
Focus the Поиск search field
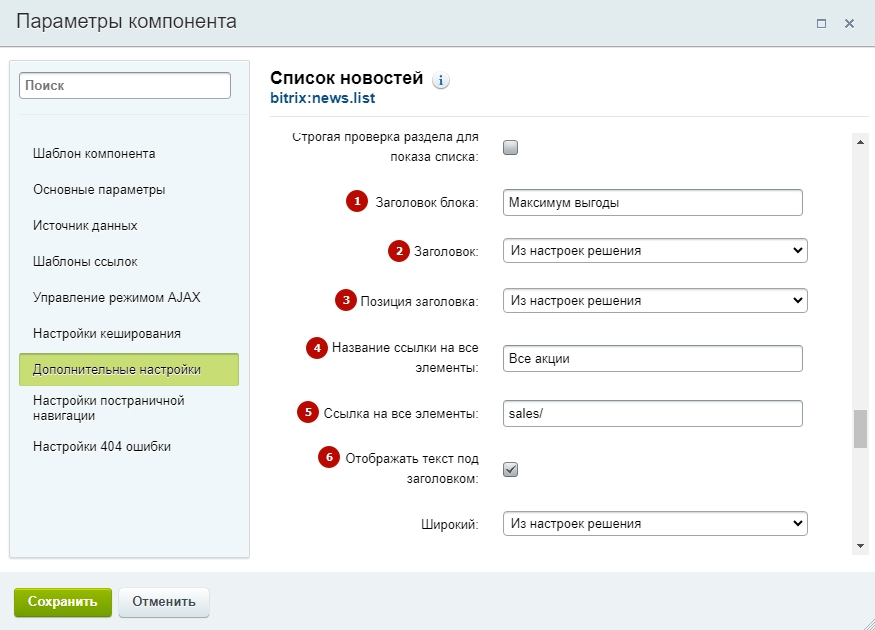pos(125,86)
